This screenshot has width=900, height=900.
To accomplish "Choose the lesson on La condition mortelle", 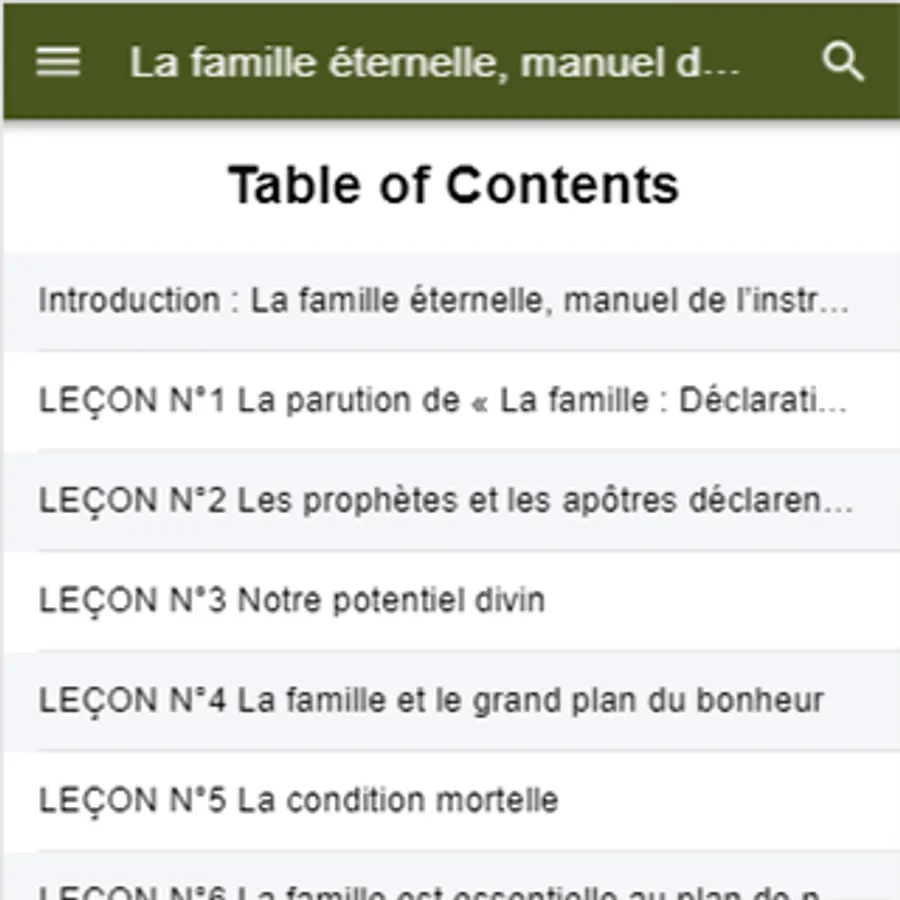I will pos(298,801).
